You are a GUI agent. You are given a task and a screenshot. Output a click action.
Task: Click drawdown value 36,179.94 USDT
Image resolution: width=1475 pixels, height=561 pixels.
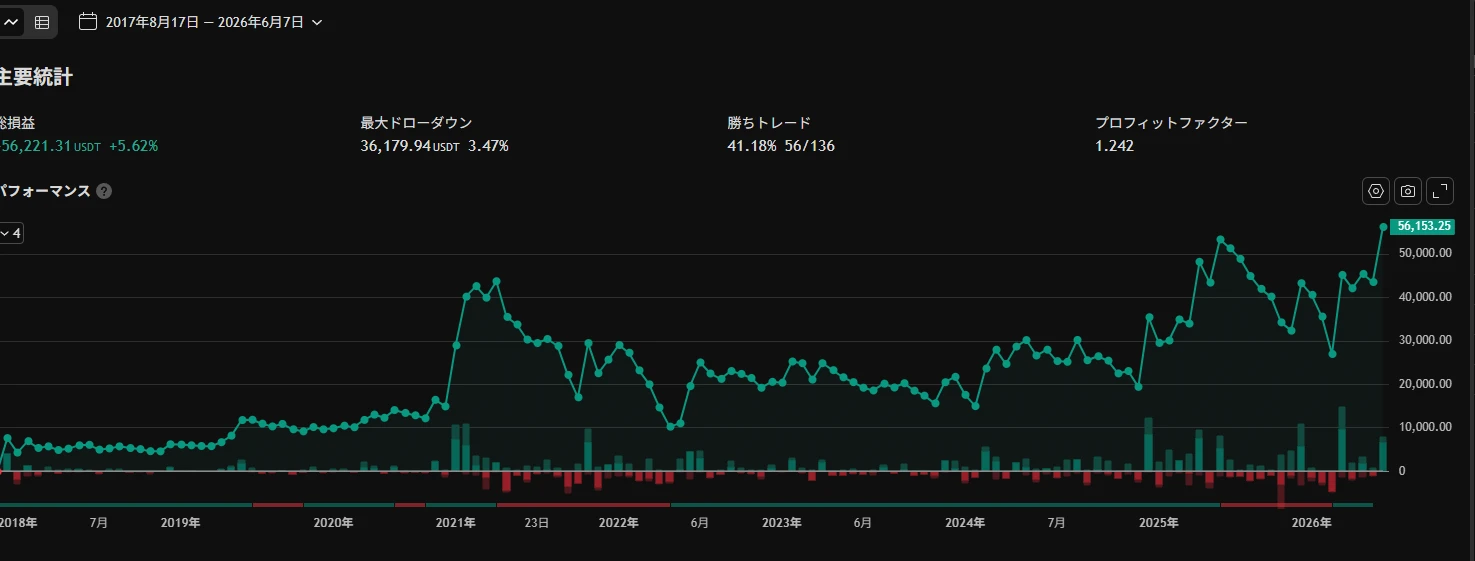[410, 146]
